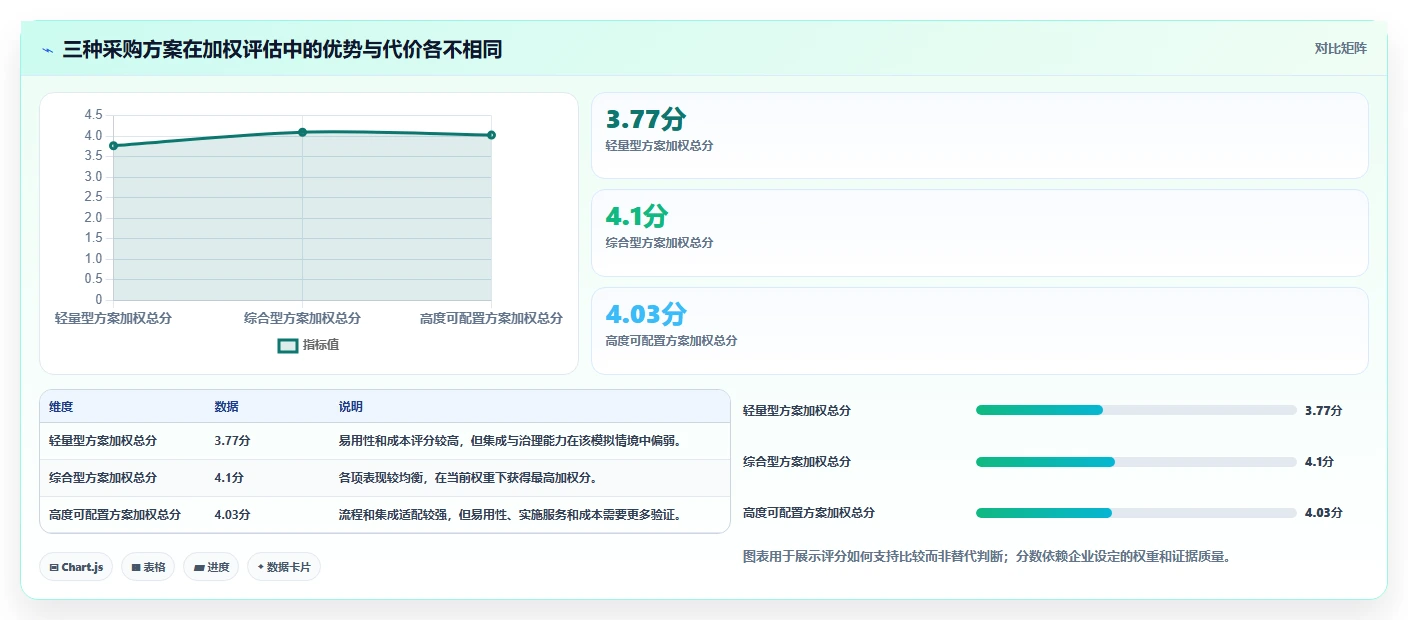The height and width of the screenshot is (620, 1408).
Task: Click description starting 各项表现较均衡
Action: click(x=468, y=478)
